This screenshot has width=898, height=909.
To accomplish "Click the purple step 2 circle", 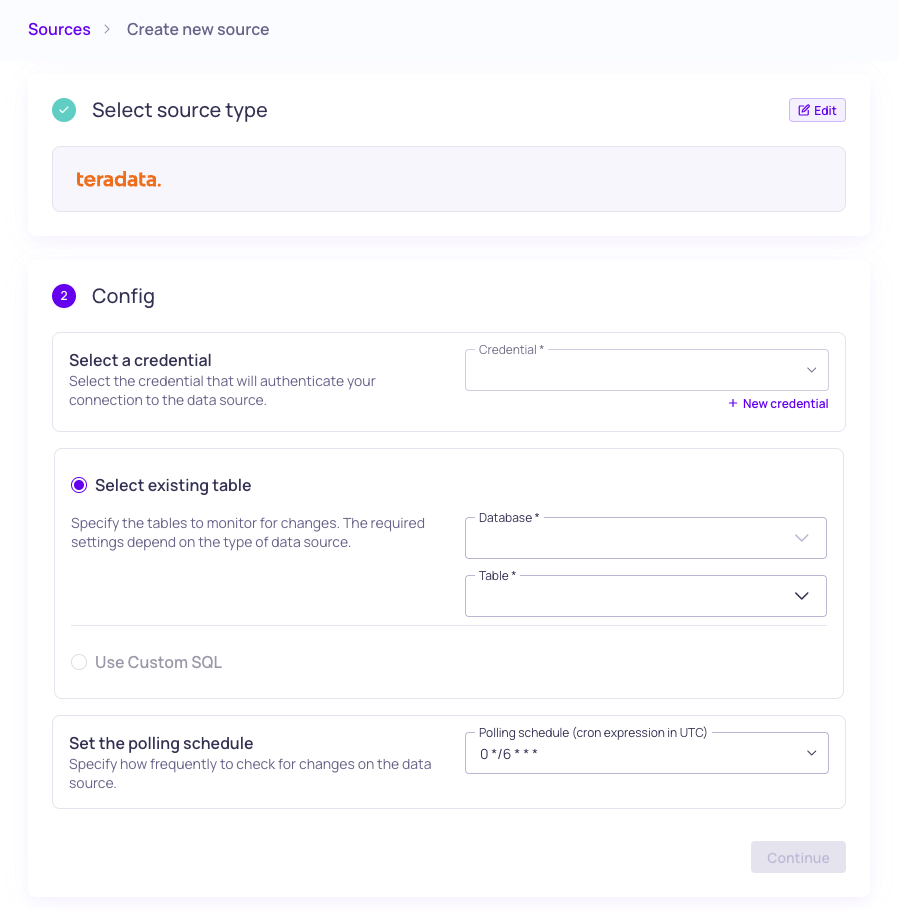I will (64, 296).
